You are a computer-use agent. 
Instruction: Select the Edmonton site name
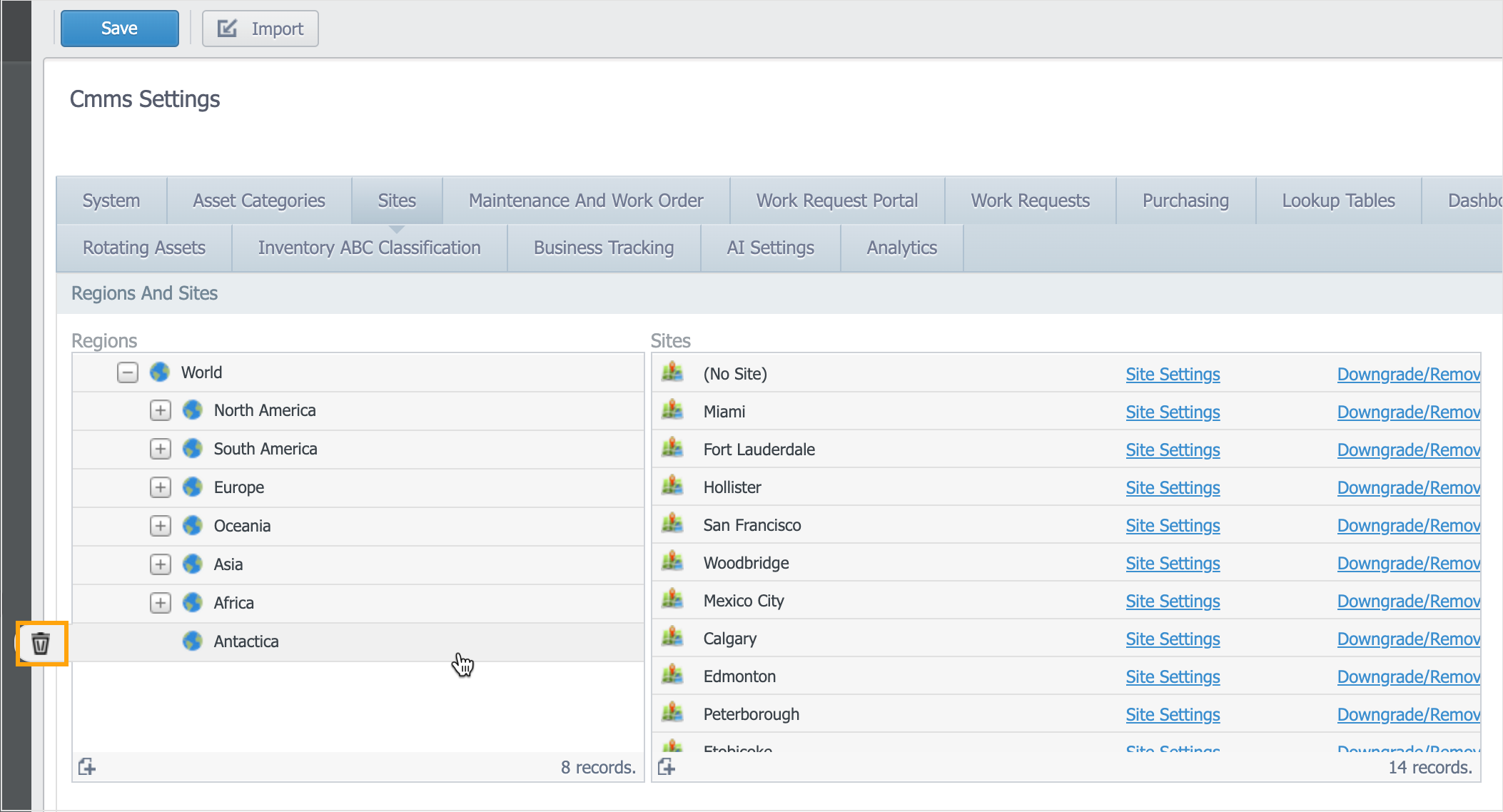click(739, 676)
